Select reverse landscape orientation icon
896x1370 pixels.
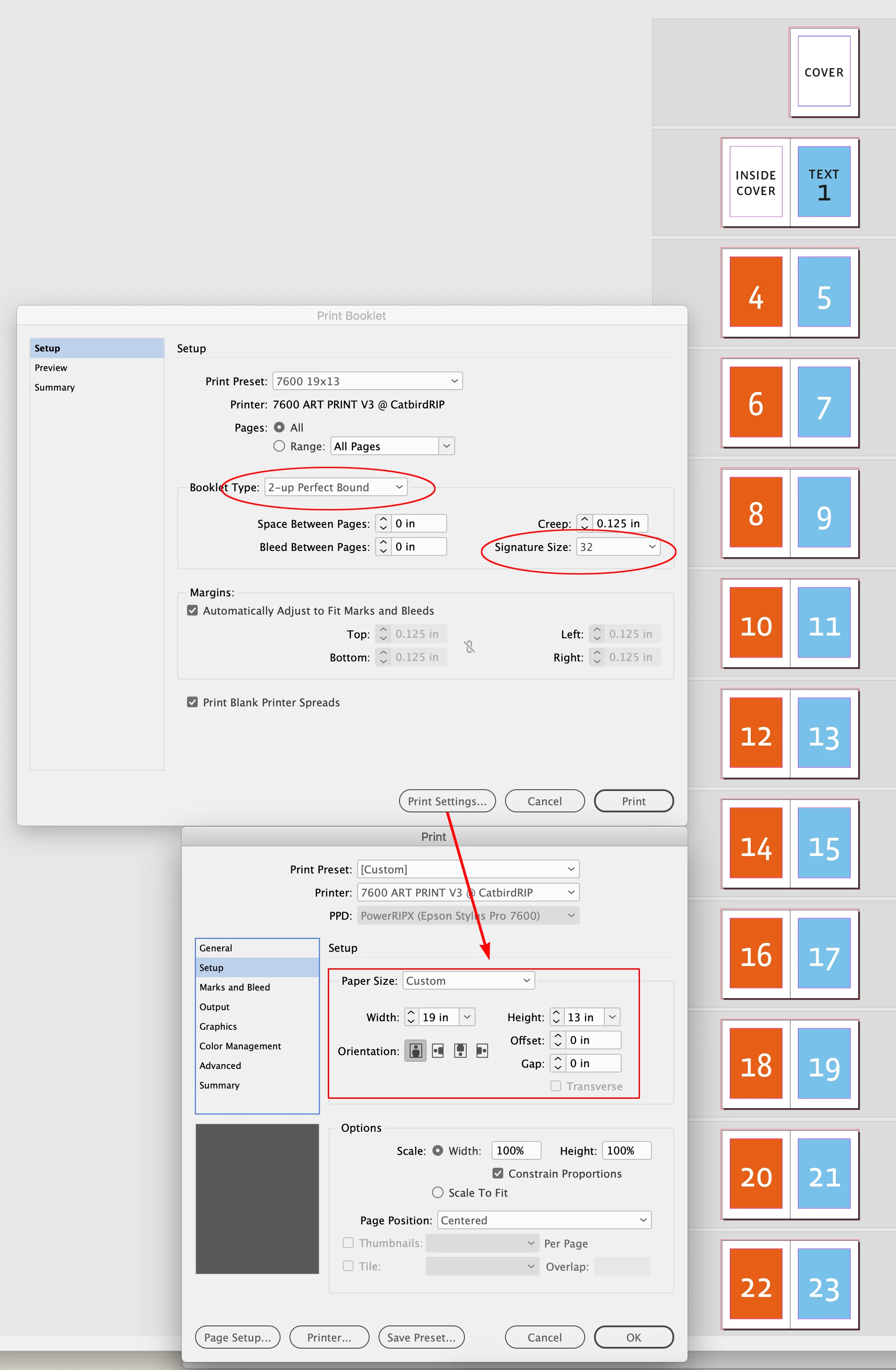(x=482, y=1051)
